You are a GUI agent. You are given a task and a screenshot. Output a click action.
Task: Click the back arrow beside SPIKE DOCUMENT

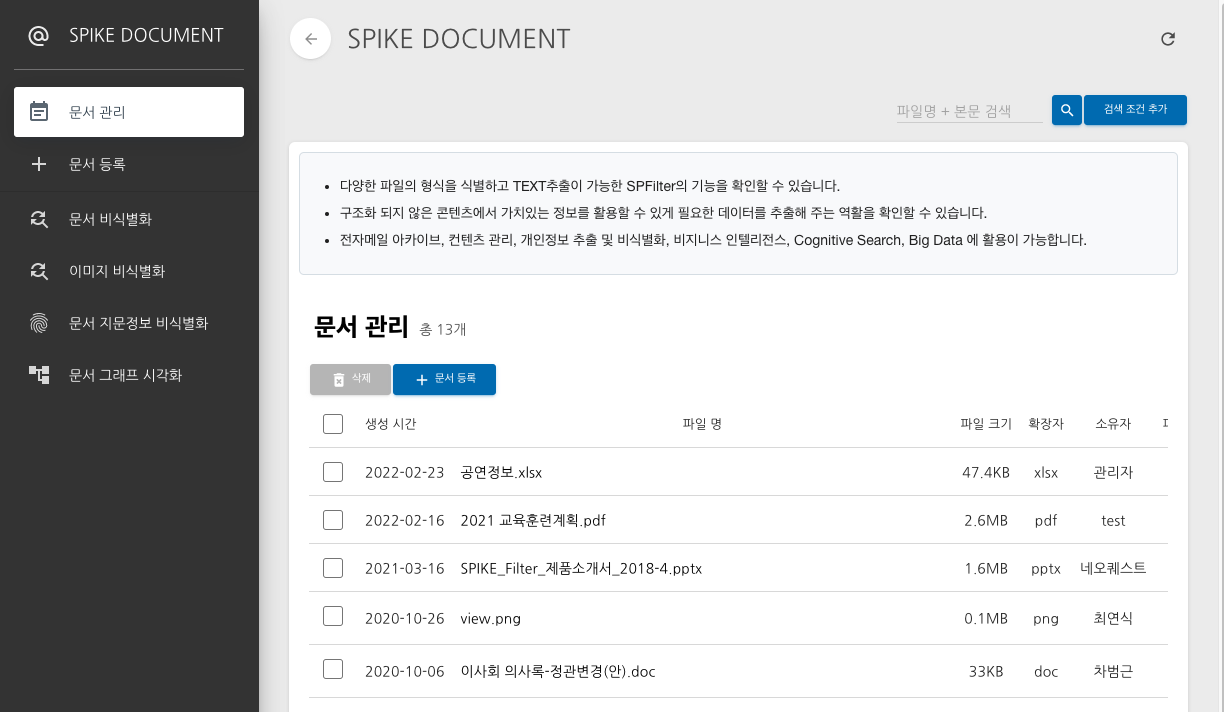tap(310, 38)
